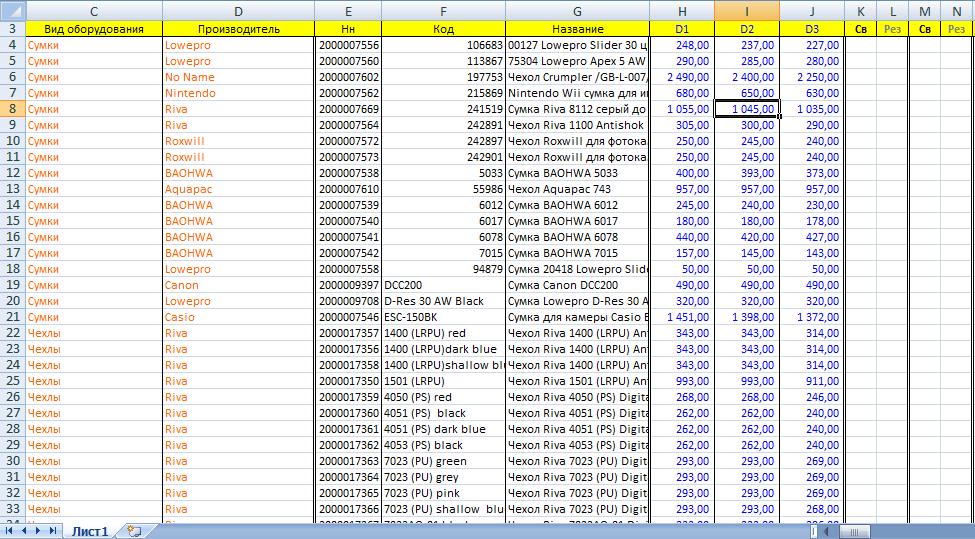The height and width of the screenshot is (539, 975).
Task: Switch to the Лист1 sheet tab
Action: pos(90,531)
